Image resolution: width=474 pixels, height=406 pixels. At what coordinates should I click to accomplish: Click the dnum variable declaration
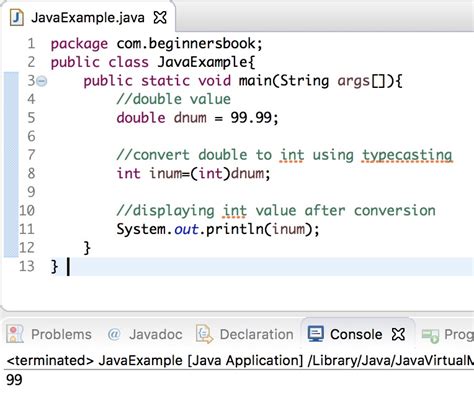190,118
